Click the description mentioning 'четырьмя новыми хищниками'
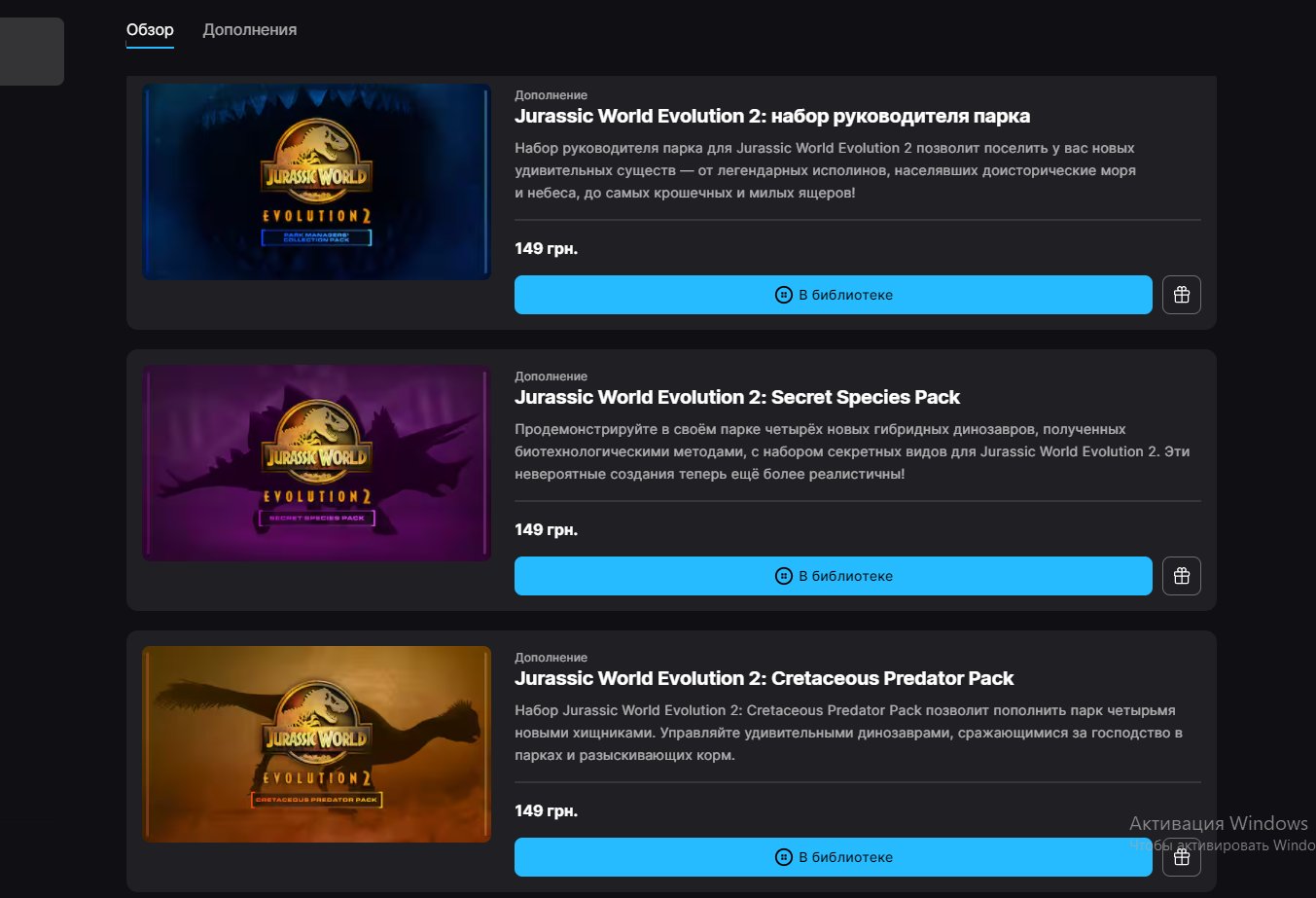Screen dimensions: 1316x898 coord(848,733)
